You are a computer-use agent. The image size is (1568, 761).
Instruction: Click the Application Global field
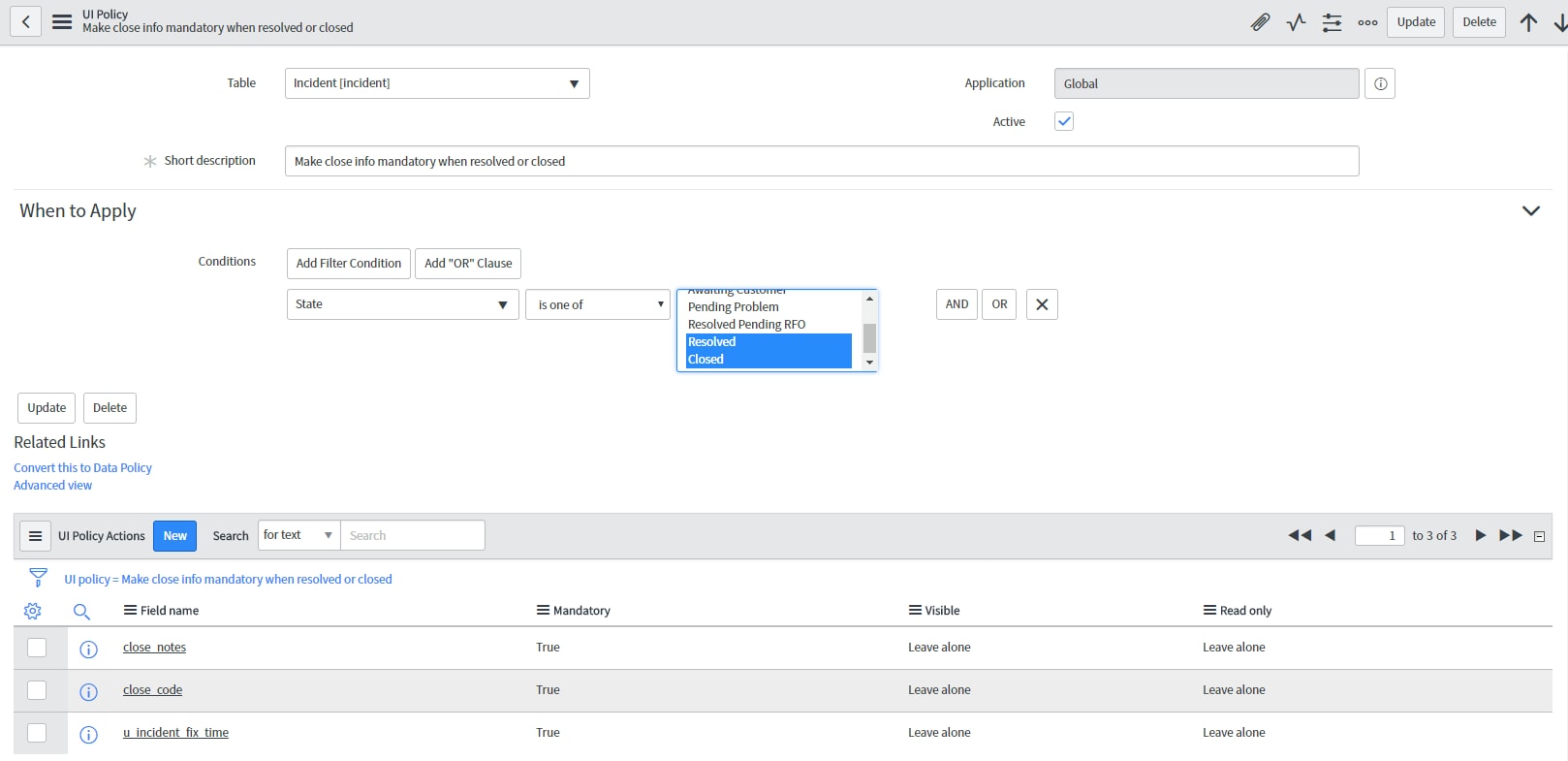click(1207, 83)
